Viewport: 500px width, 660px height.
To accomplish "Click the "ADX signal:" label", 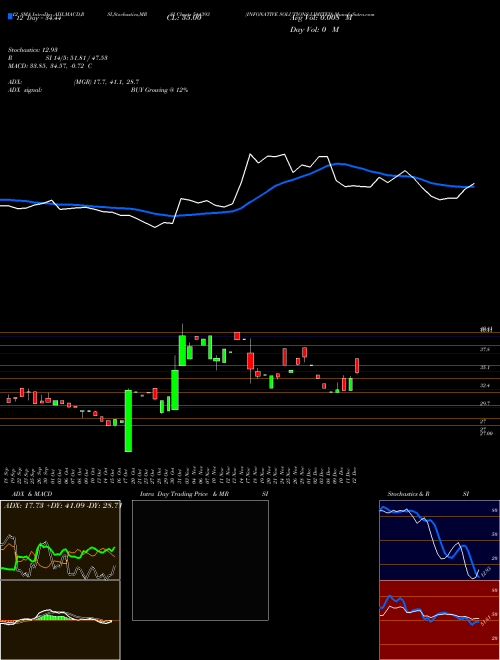I will coord(25,90).
